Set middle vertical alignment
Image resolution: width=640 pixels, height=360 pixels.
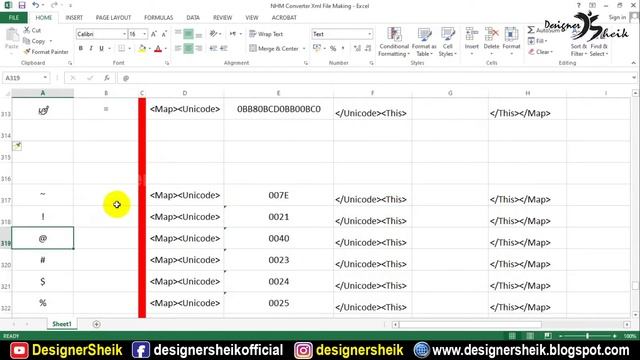click(188, 34)
